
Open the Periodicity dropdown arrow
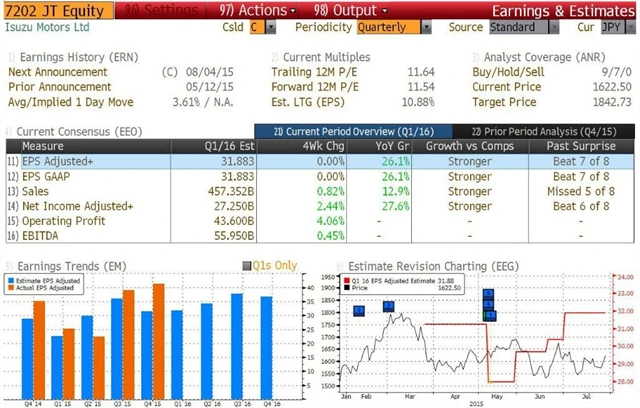click(426, 27)
